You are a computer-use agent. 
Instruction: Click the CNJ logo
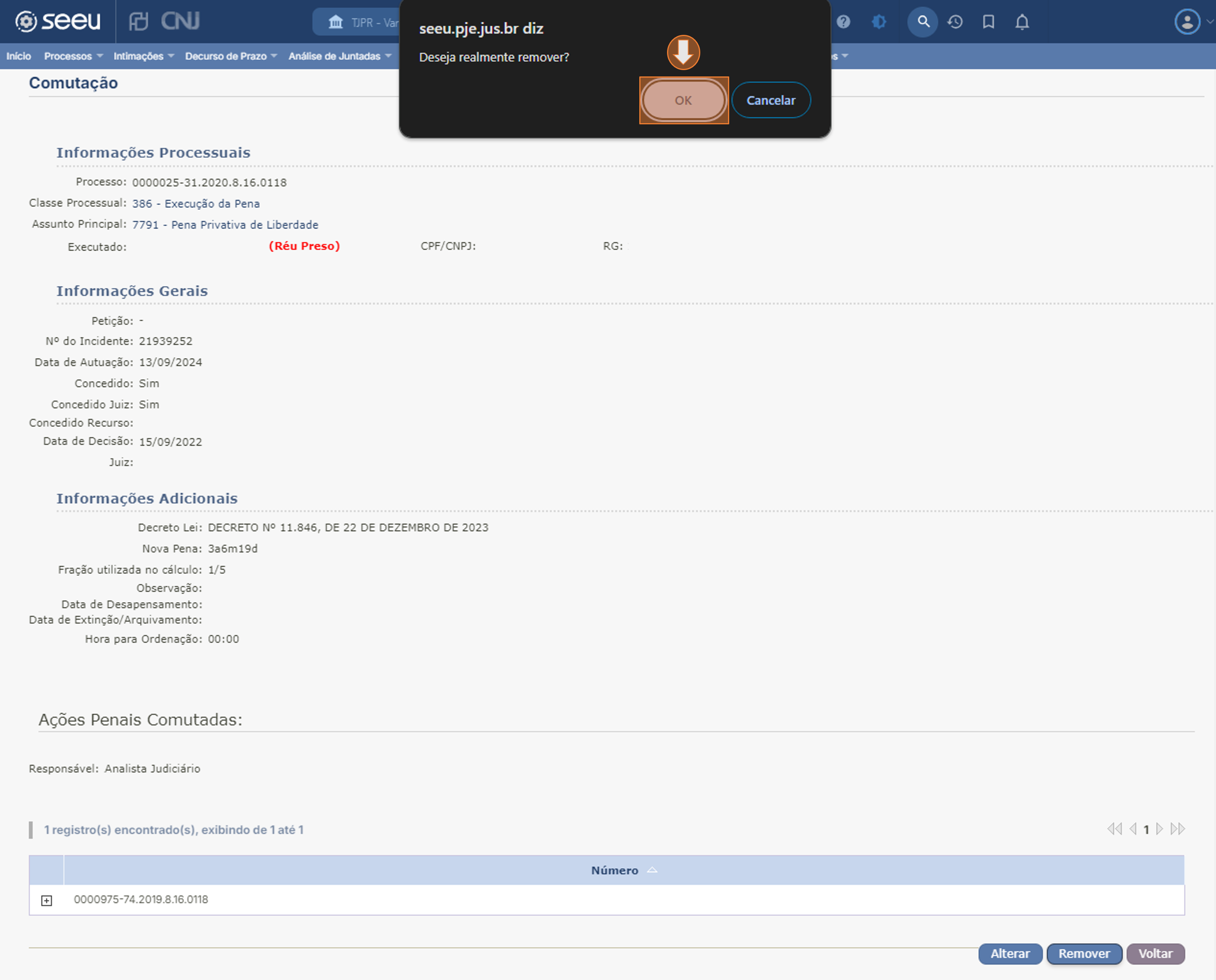click(180, 21)
